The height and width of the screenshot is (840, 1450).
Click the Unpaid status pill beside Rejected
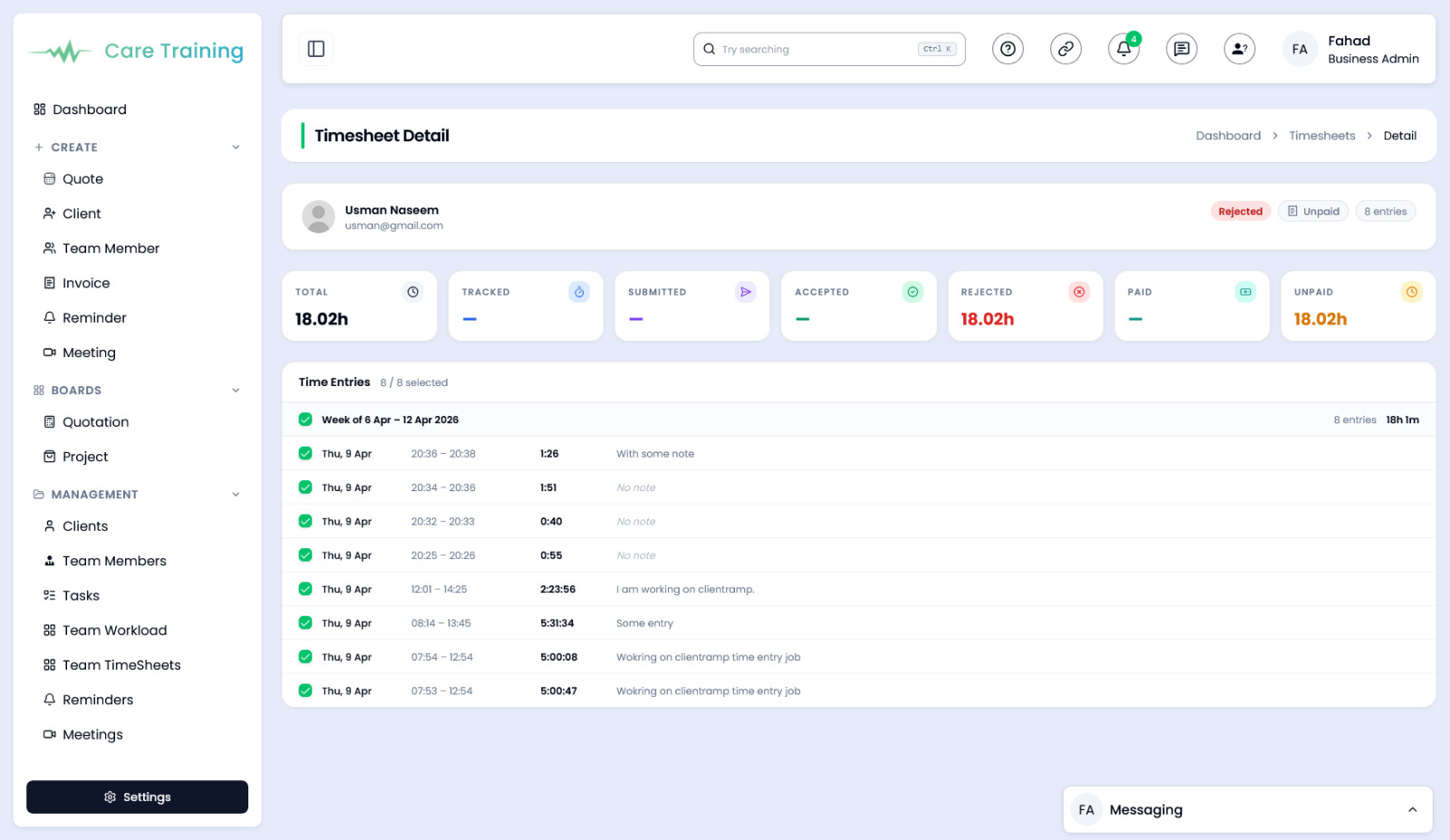1312,210
